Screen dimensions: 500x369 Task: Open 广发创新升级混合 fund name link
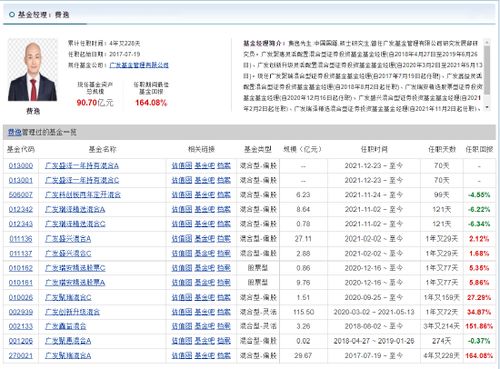(x=72, y=312)
